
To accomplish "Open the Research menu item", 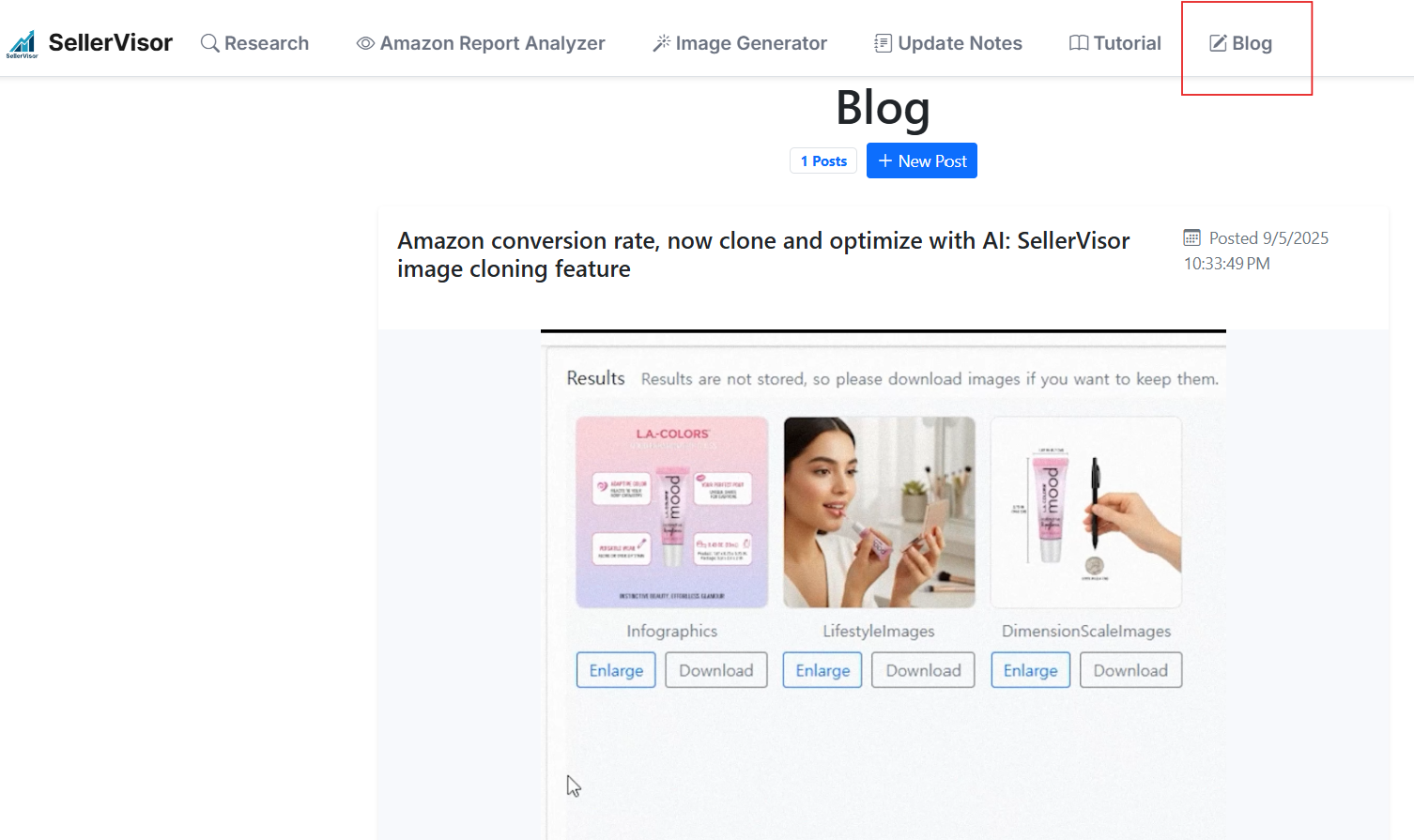I will tap(255, 43).
